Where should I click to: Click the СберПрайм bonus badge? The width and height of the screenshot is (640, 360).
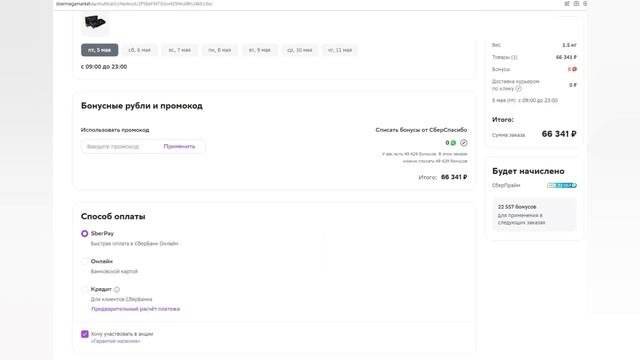click(x=562, y=185)
